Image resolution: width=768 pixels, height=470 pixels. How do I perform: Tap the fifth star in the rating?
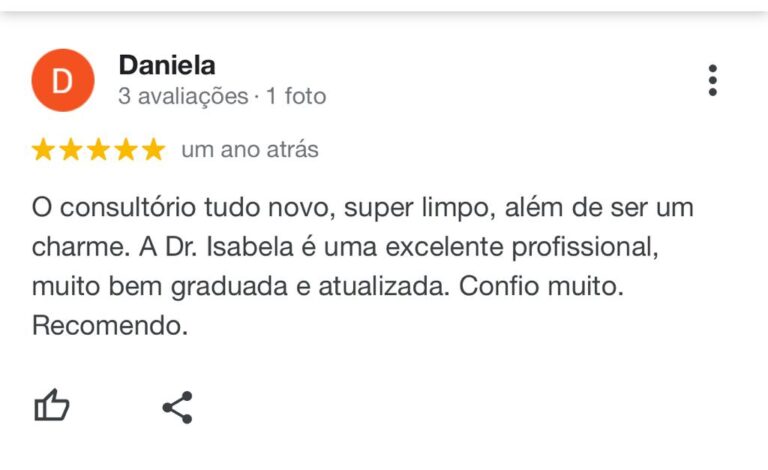(152, 150)
